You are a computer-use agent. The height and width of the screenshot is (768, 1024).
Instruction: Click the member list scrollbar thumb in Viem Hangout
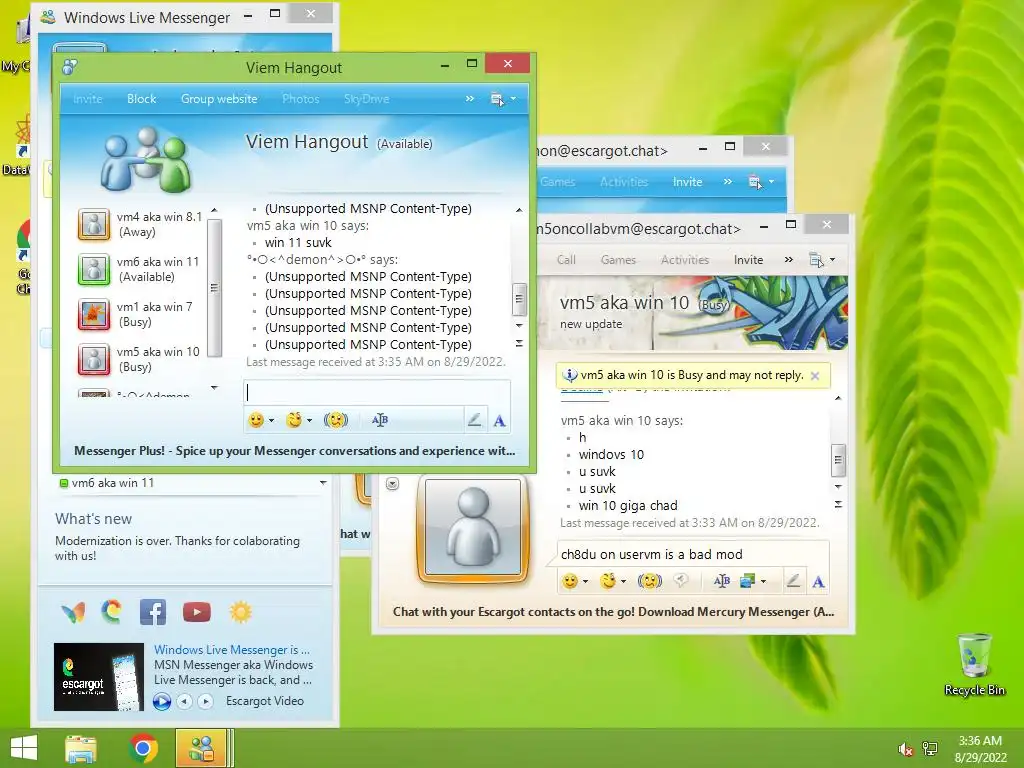[x=214, y=288]
